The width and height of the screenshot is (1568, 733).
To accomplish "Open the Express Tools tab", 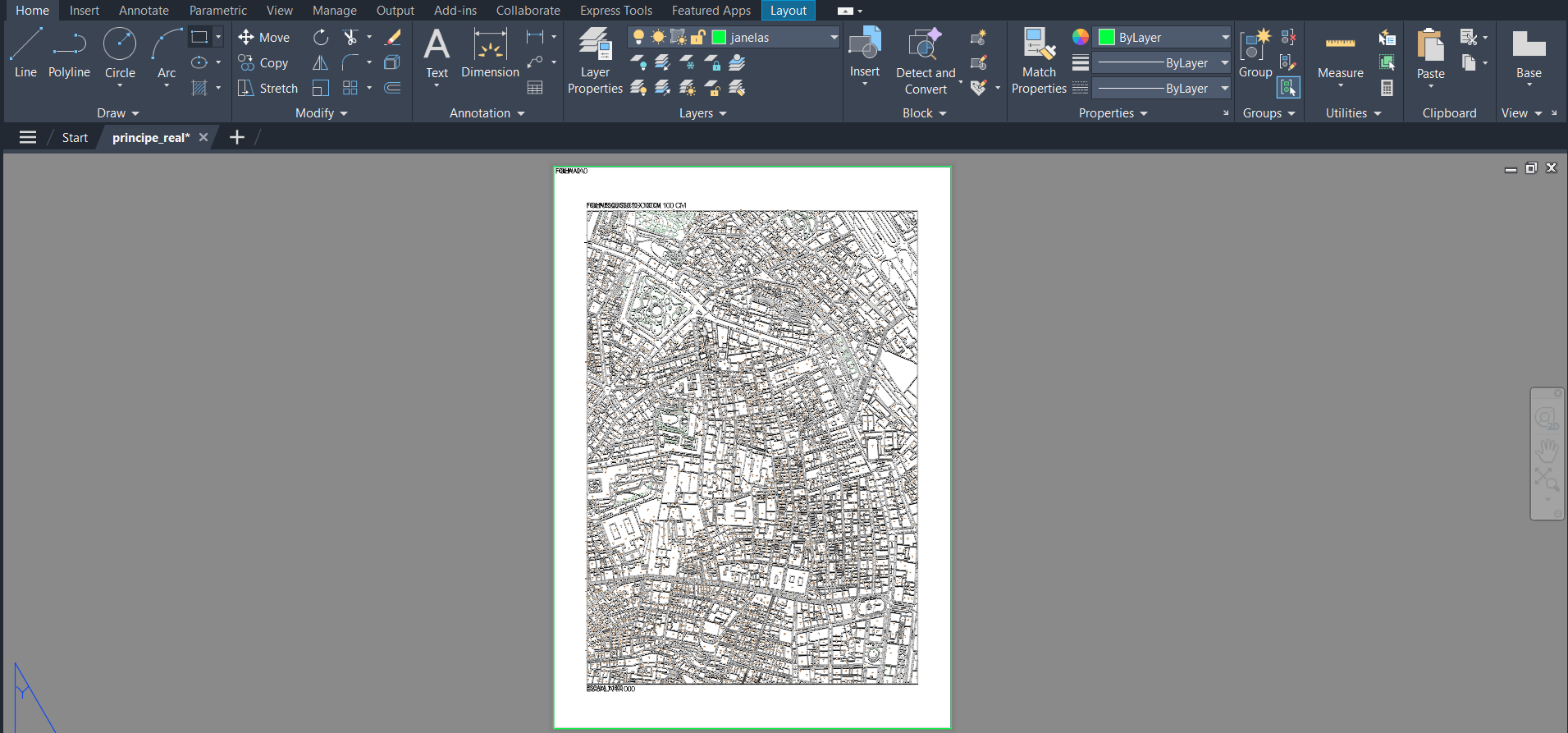I will (615, 11).
